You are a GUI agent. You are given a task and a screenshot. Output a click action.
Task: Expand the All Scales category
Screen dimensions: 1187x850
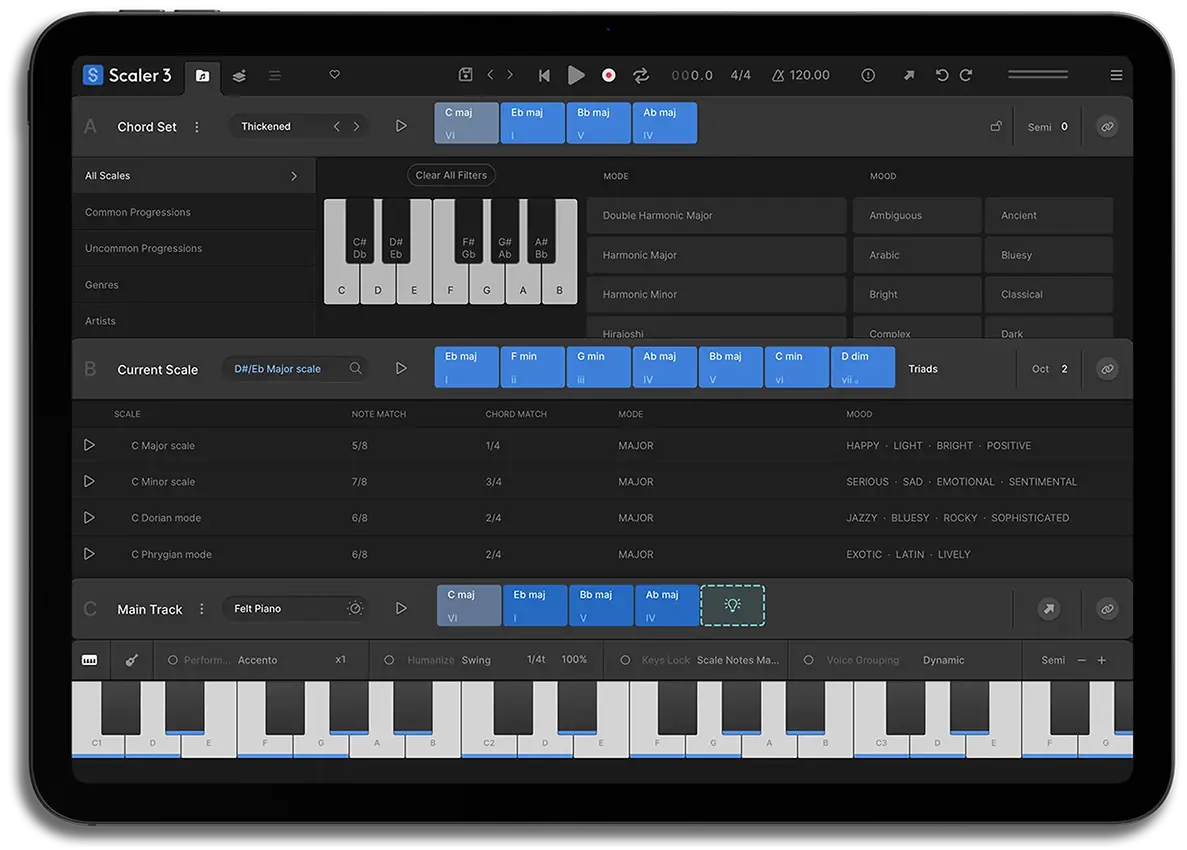coord(293,176)
